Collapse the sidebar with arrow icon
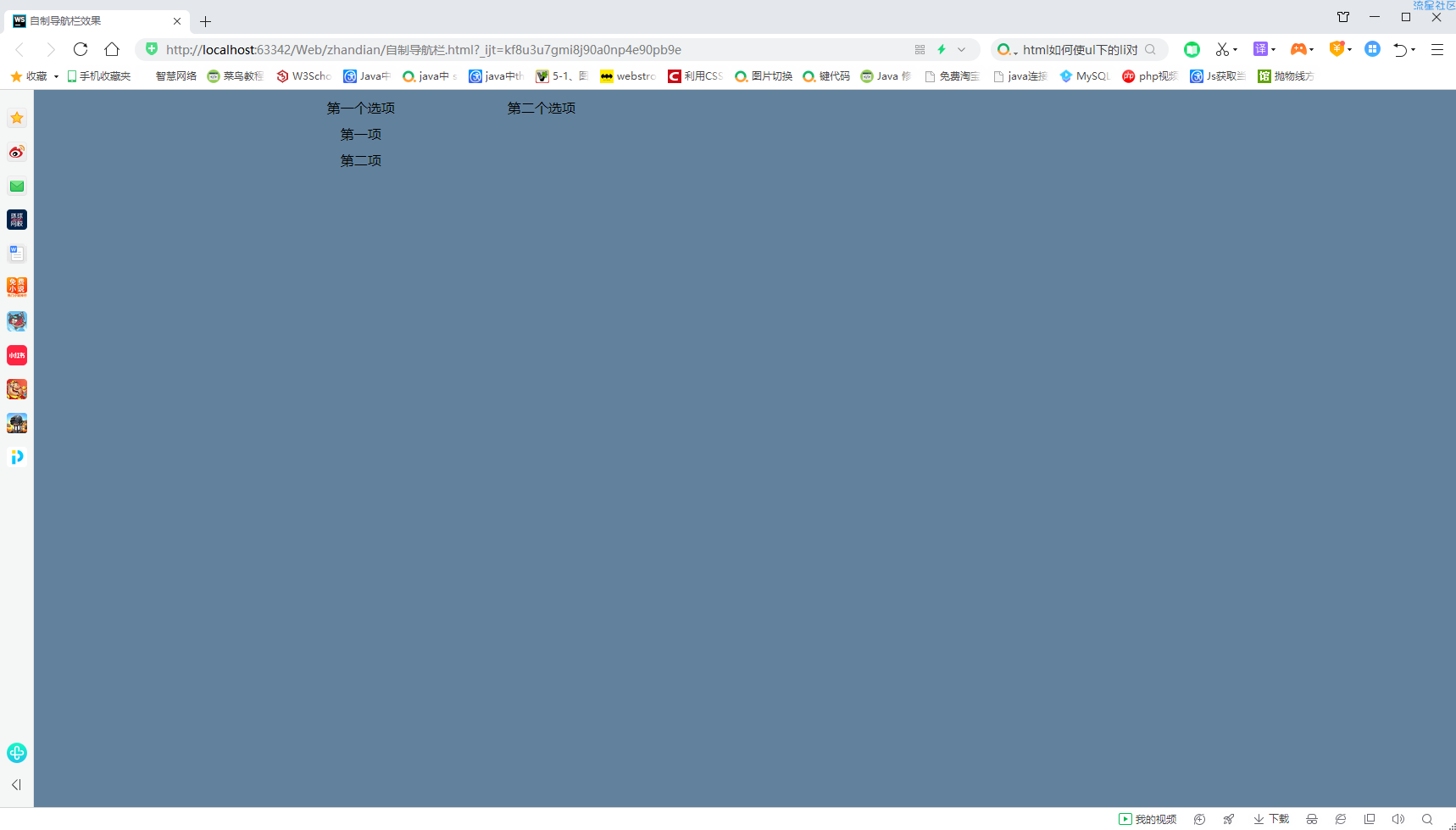The image size is (1456, 830). click(x=16, y=785)
